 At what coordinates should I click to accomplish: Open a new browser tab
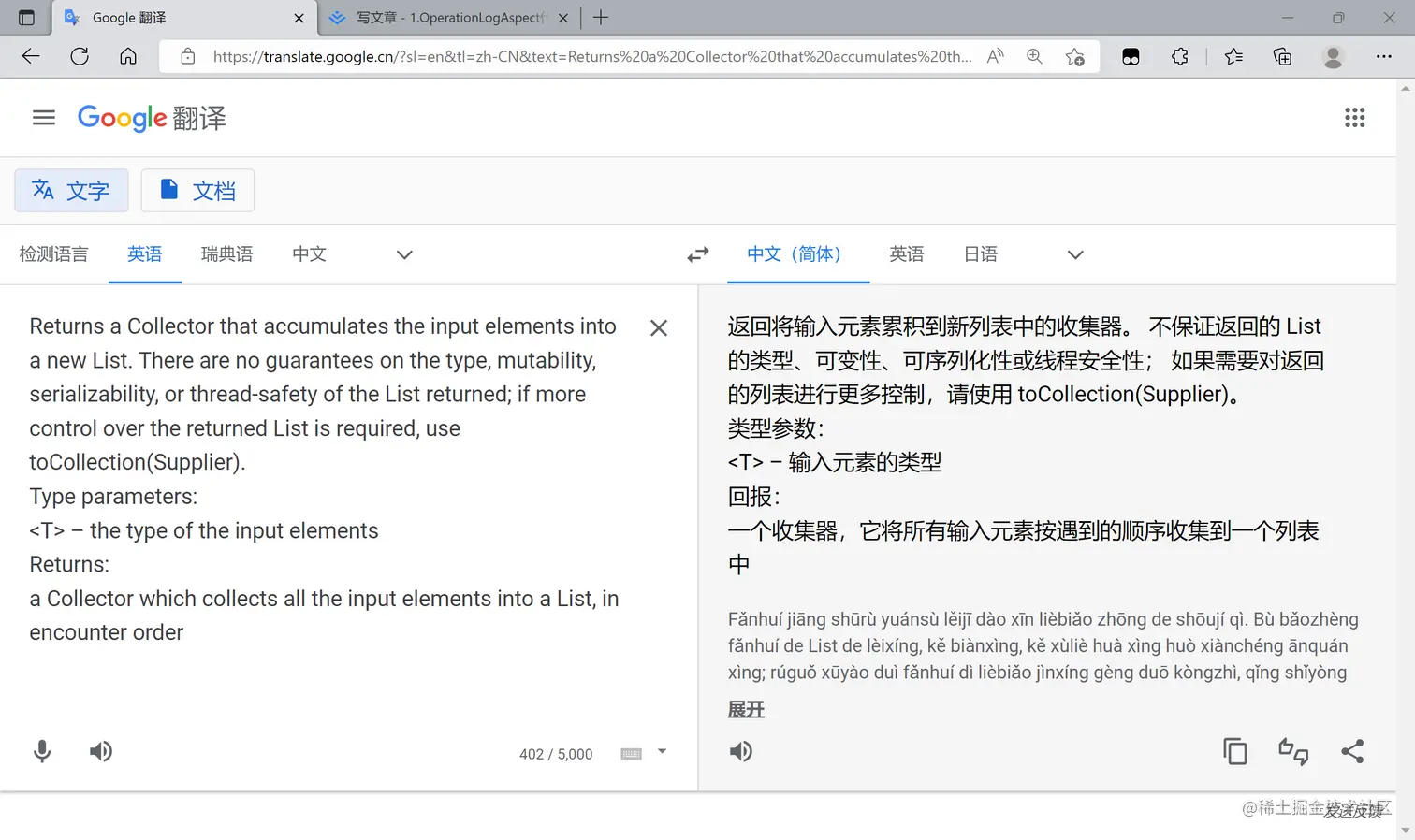601,18
